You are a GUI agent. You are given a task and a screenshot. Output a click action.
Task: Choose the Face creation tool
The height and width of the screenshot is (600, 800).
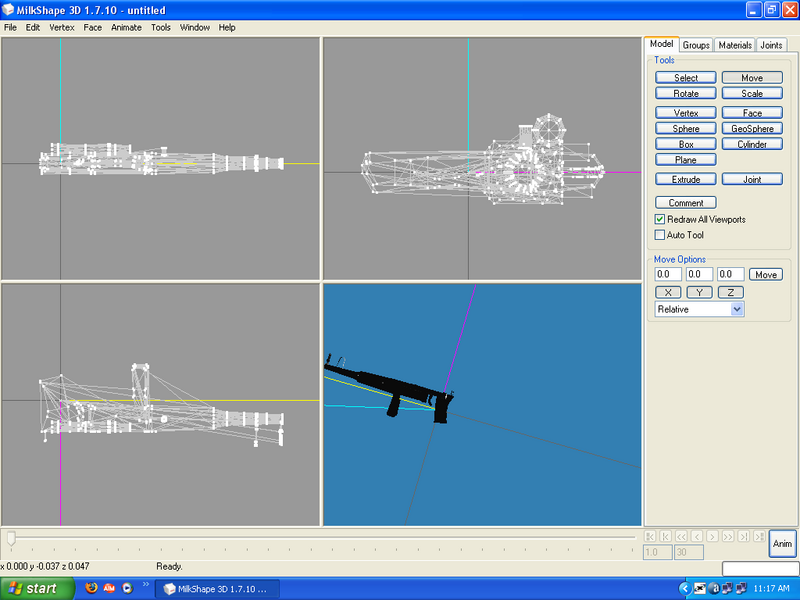pyautogui.click(x=752, y=113)
